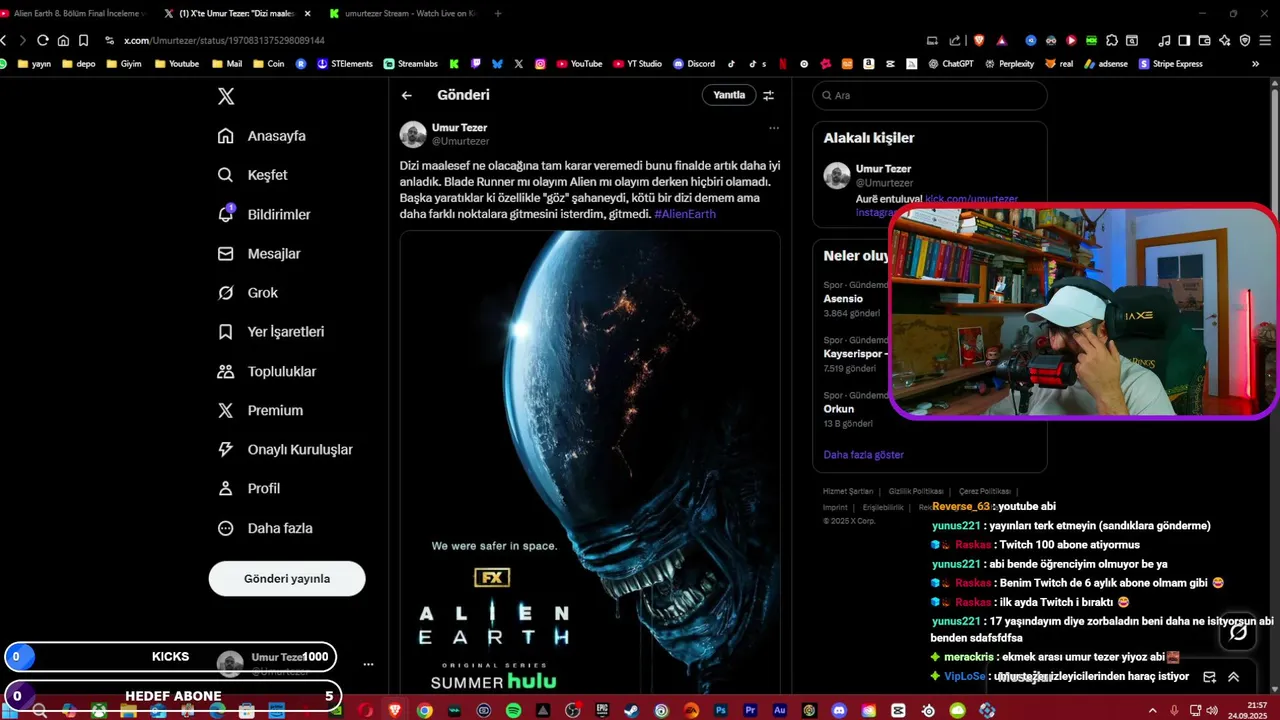Image resolution: width=1280 pixels, height=720 pixels.
Task: Open Bildirimler notifications
Action: click(264, 214)
